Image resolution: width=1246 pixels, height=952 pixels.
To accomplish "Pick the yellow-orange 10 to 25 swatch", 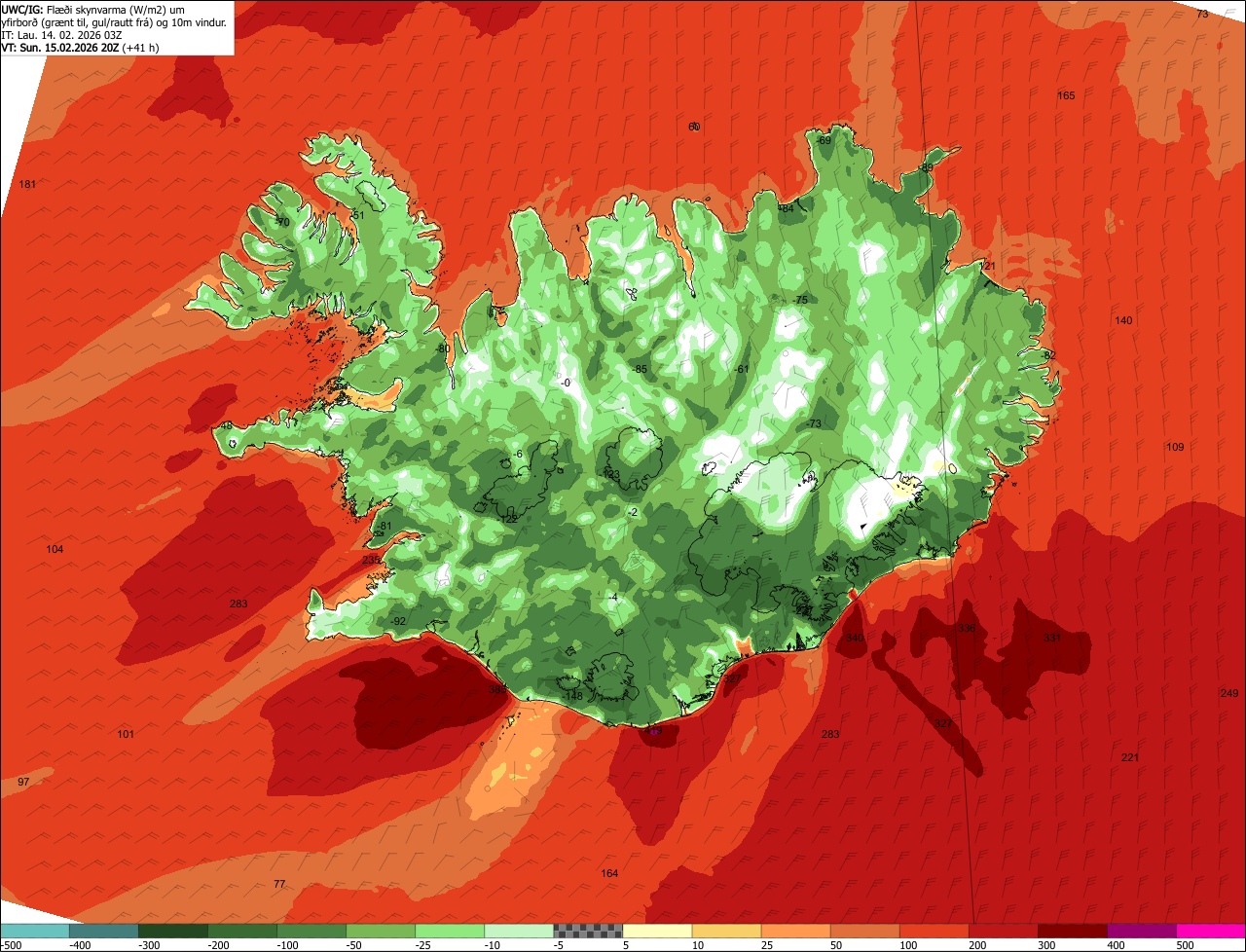I will click(726, 931).
